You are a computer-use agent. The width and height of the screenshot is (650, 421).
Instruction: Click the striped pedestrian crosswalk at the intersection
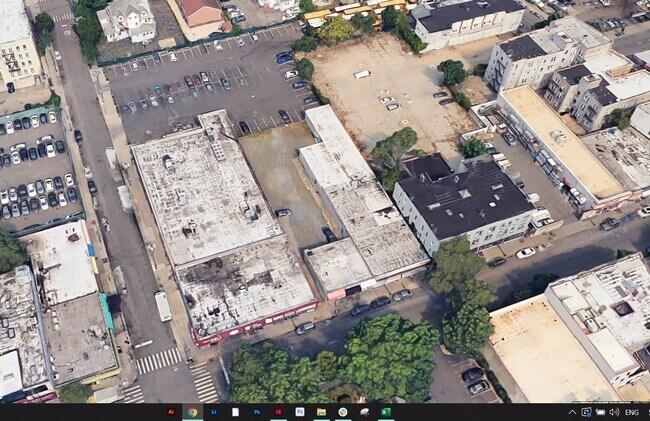coord(158,360)
